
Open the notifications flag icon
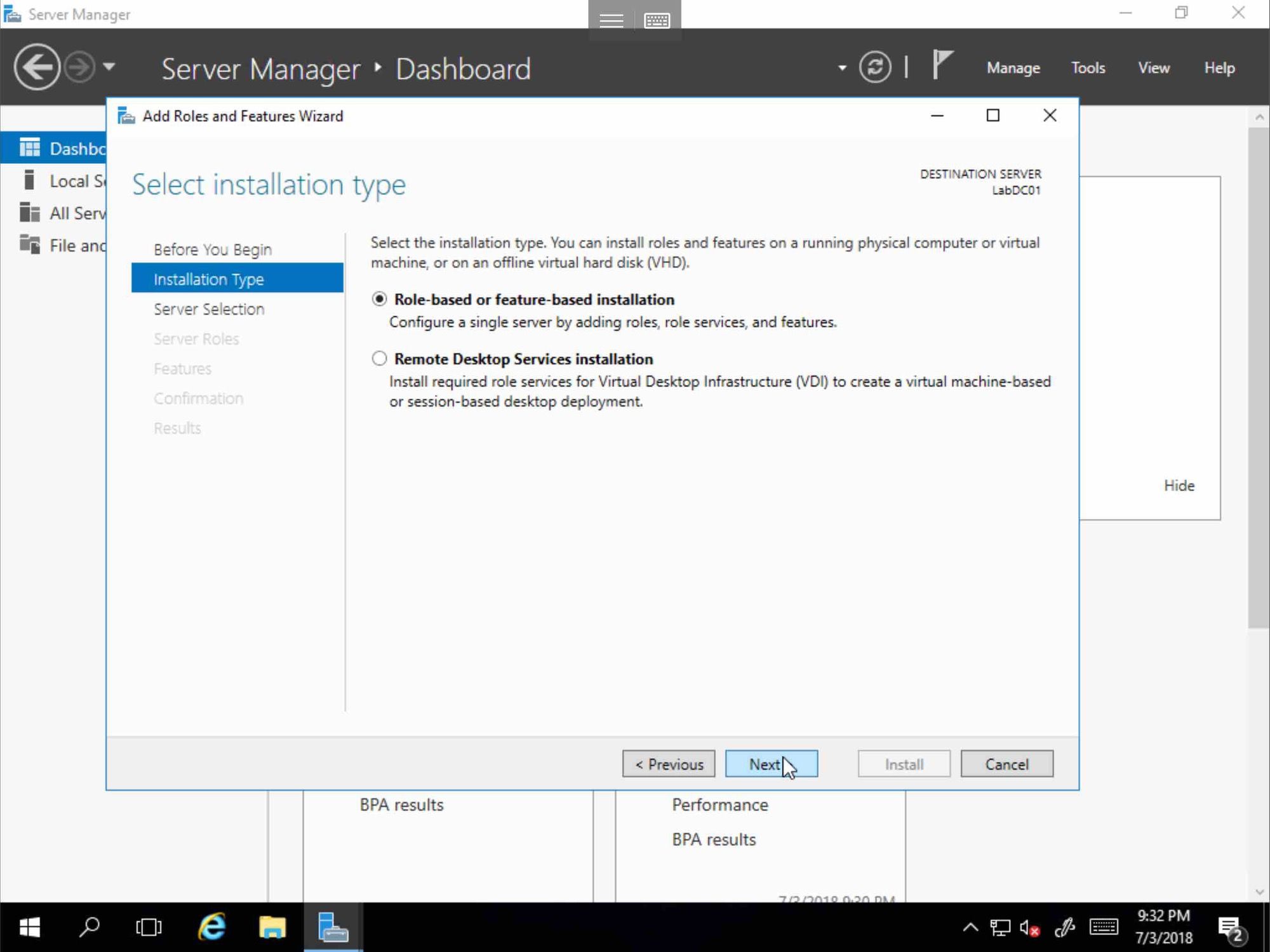pyautogui.click(x=942, y=65)
